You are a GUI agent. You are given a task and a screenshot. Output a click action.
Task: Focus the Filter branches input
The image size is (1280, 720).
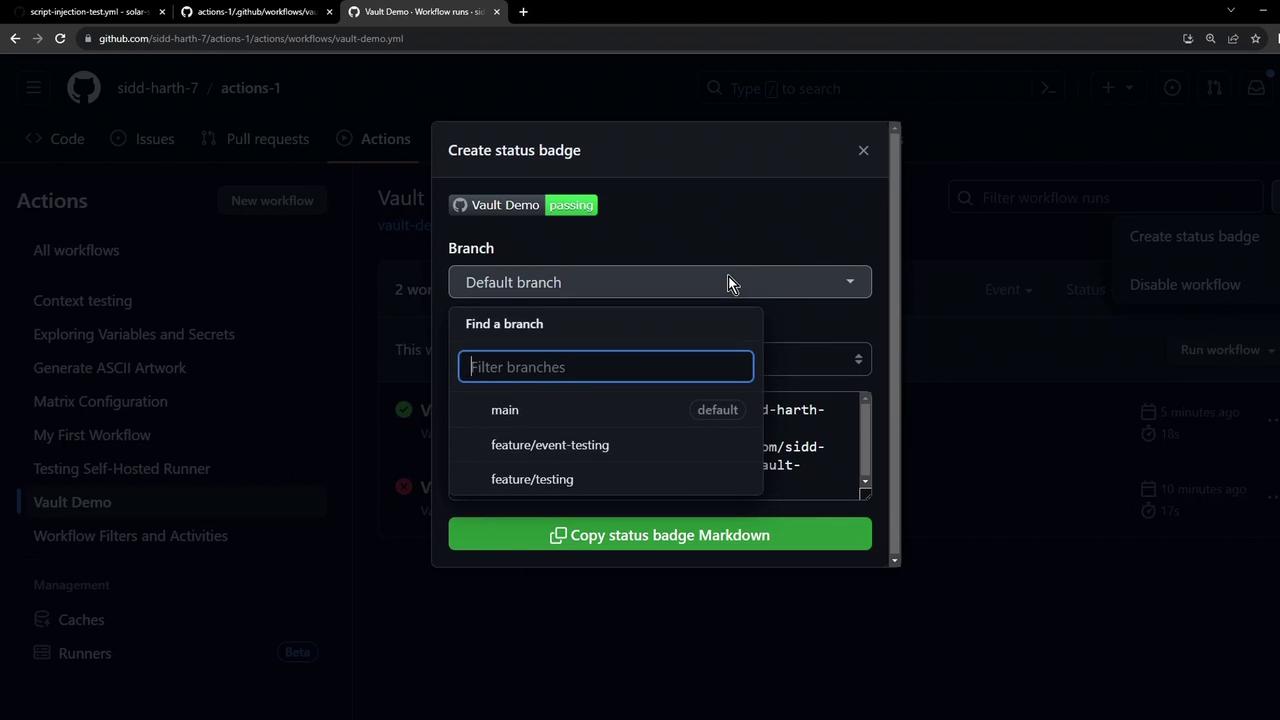point(606,367)
